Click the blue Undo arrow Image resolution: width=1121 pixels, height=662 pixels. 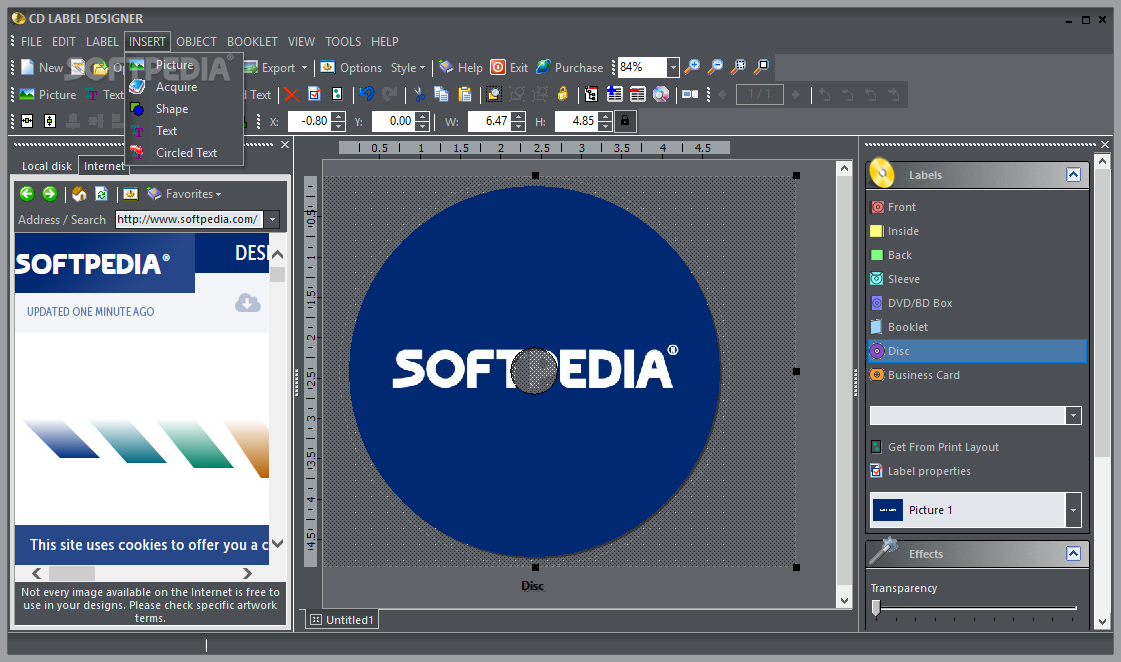click(x=367, y=94)
